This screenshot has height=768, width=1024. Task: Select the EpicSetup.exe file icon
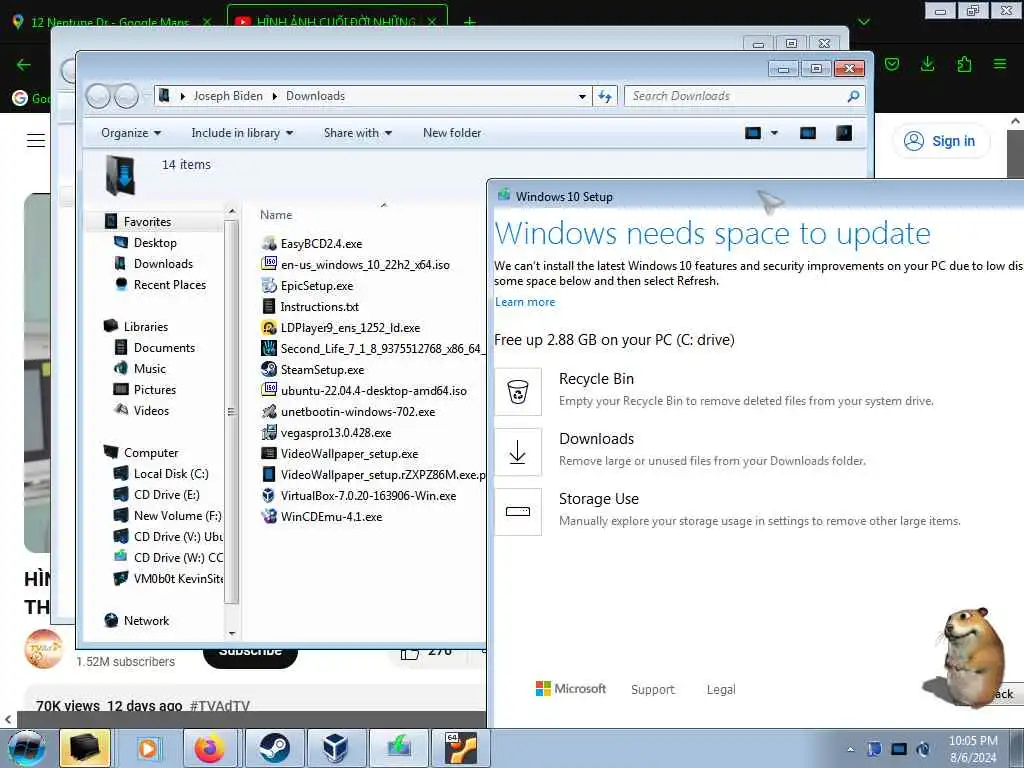coord(269,285)
